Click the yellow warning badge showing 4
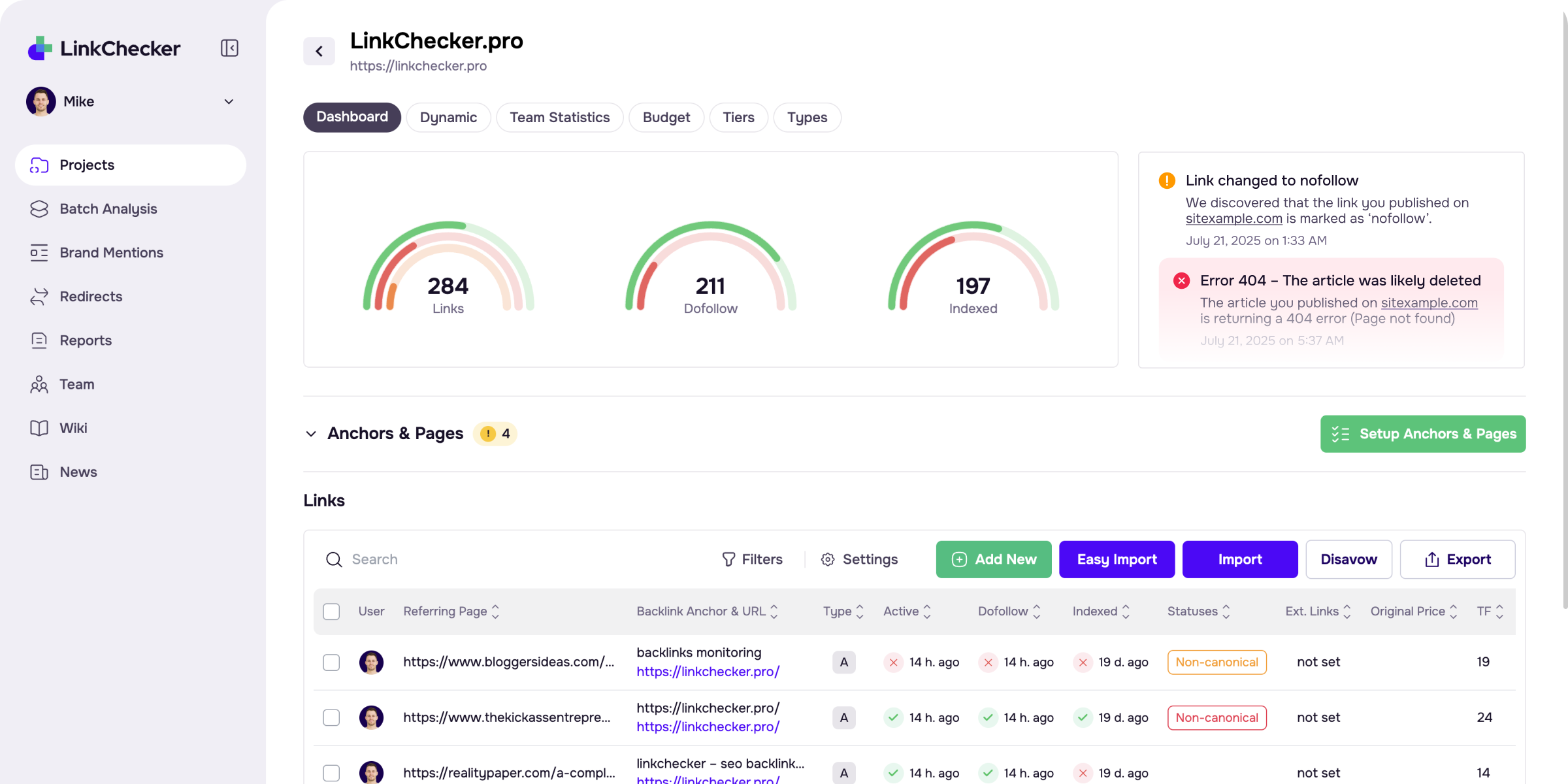 495,434
